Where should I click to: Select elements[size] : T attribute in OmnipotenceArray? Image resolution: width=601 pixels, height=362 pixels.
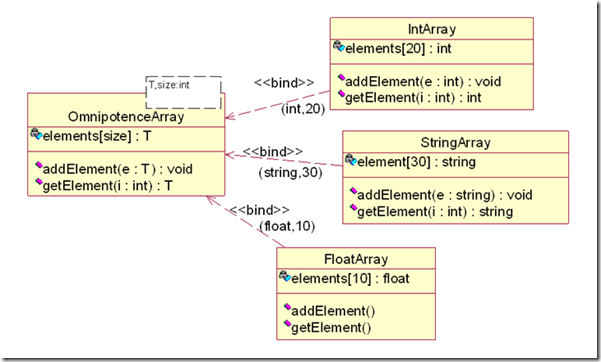(x=97, y=136)
